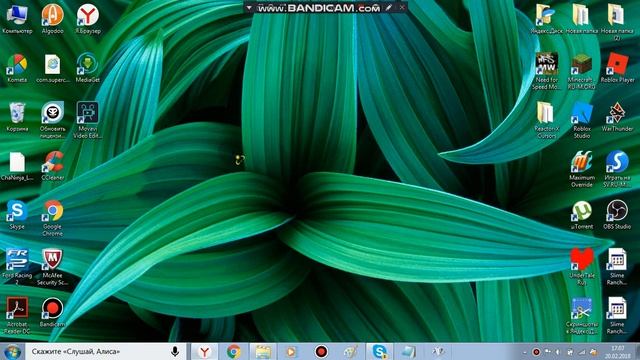Screen dimensions: 640x360
Task: Select the WarThunder desktop shortcut
Action: pos(617,117)
